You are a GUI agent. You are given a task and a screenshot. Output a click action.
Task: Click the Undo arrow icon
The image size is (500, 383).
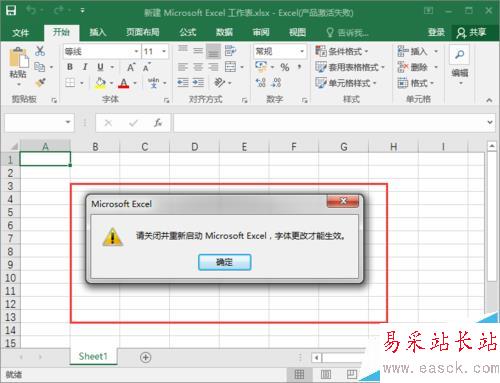[x=32, y=11]
